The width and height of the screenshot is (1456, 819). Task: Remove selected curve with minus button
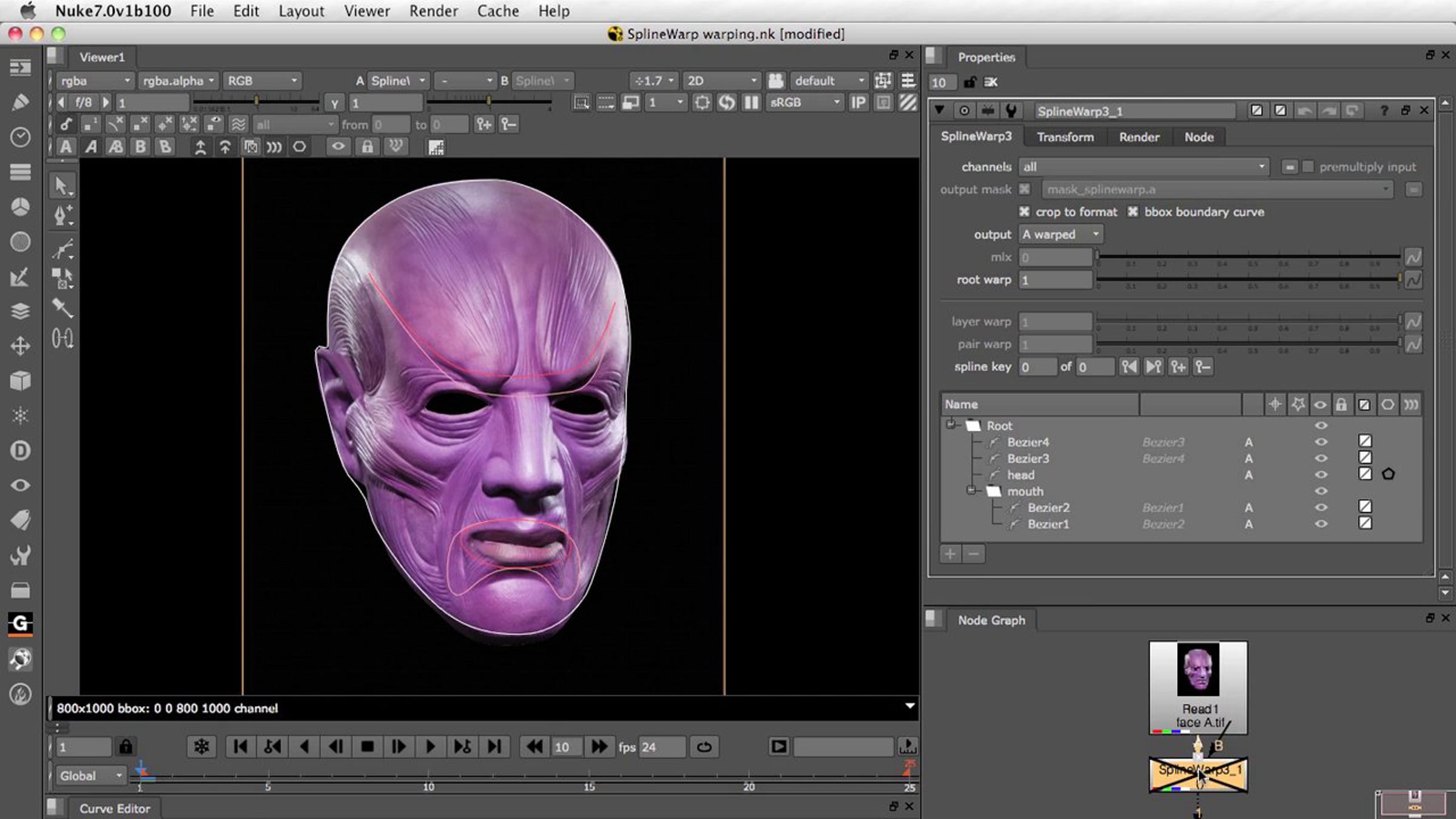click(x=974, y=553)
